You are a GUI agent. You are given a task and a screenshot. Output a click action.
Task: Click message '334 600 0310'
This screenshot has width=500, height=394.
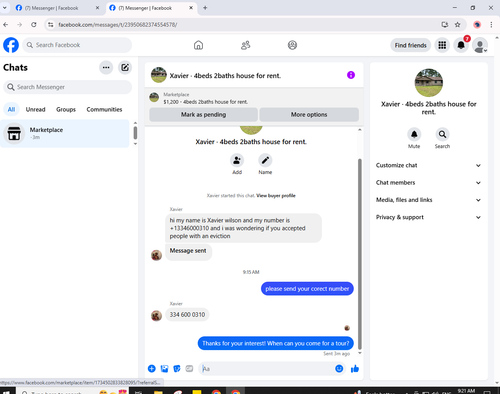click(187, 315)
